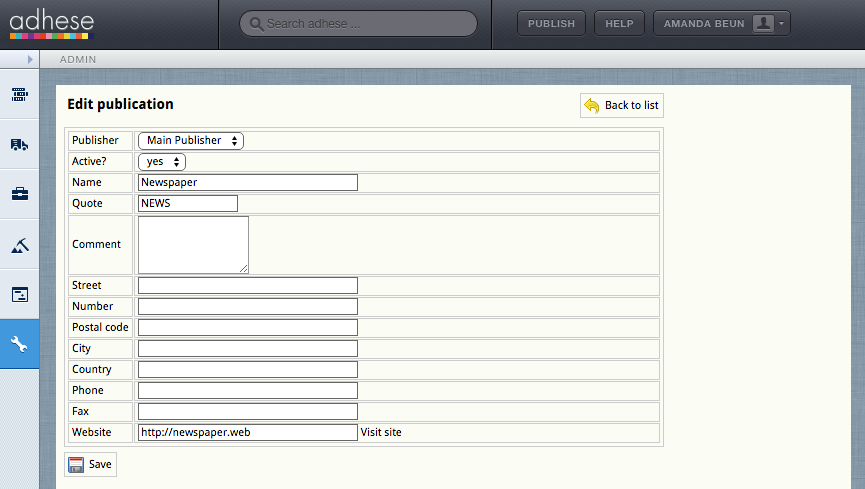Open the window template sidebar icon
865x489 pixels.
[x=19, y=294]
